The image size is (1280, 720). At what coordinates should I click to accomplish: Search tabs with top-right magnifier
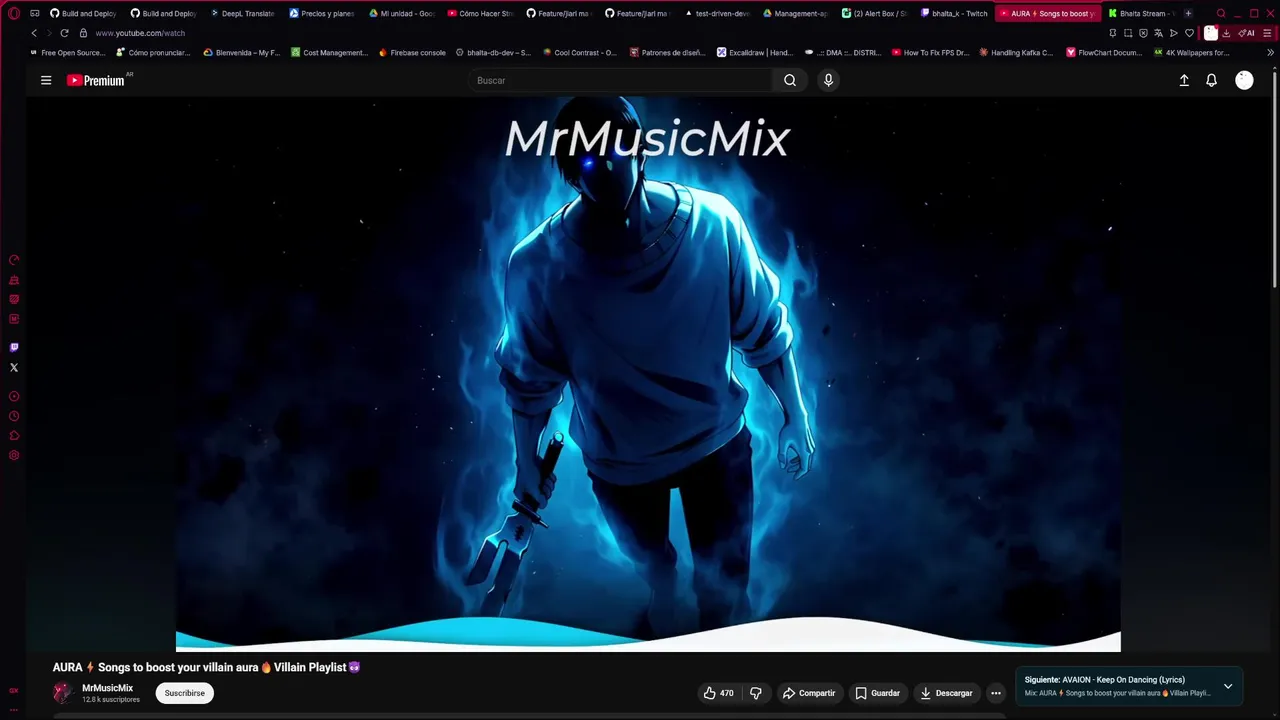[1221, 13]
